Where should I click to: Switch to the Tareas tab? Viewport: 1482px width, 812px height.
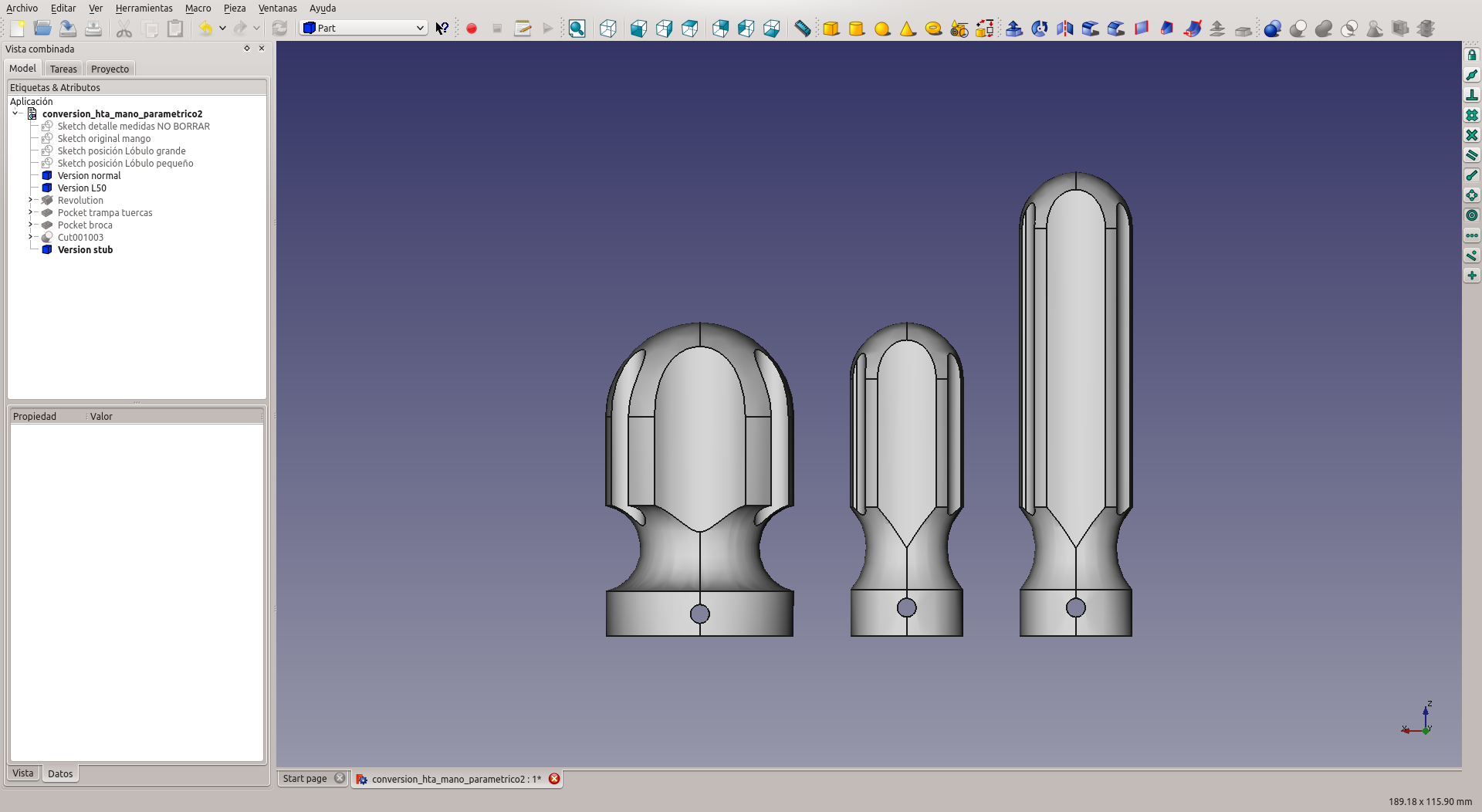point(63,69)
